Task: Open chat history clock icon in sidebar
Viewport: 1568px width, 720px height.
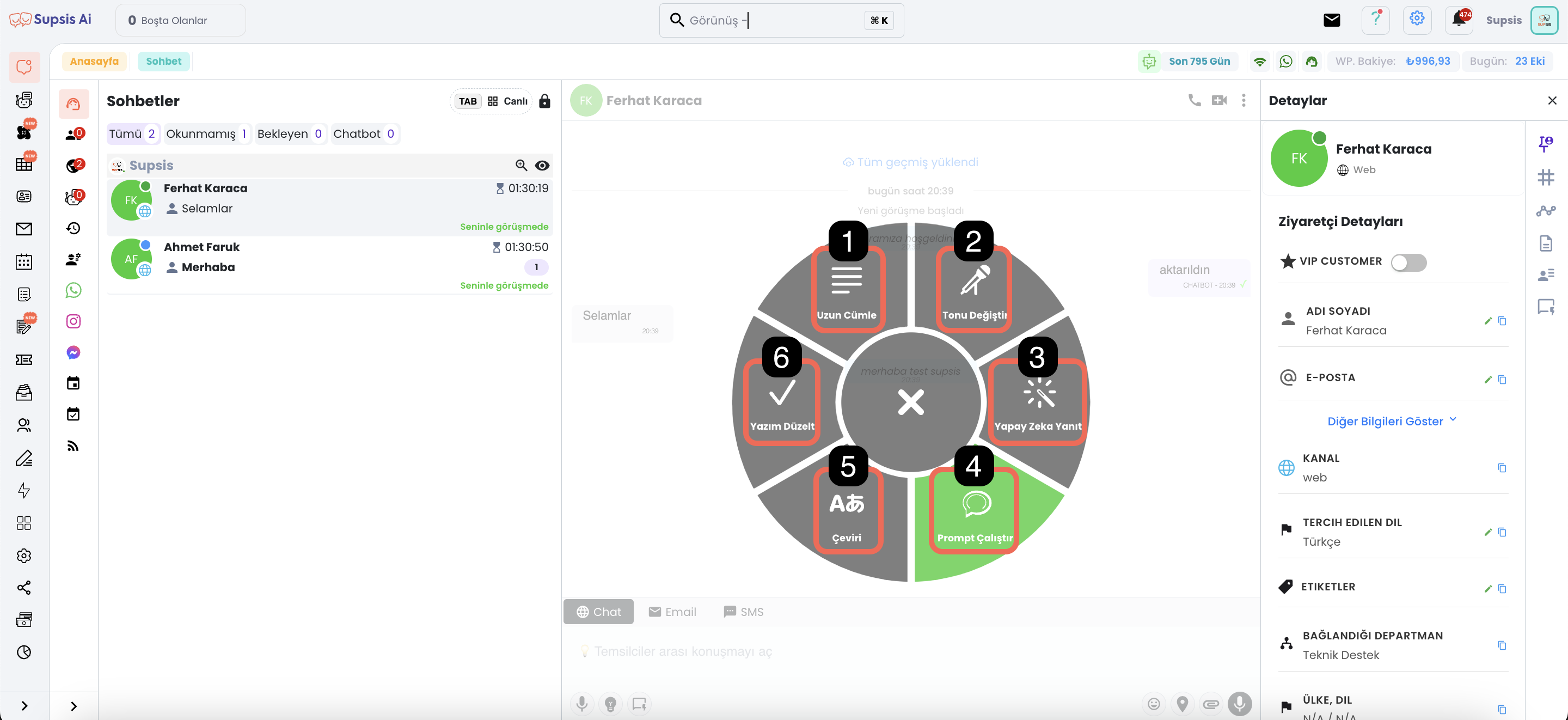Action: (x=73, y=228)
